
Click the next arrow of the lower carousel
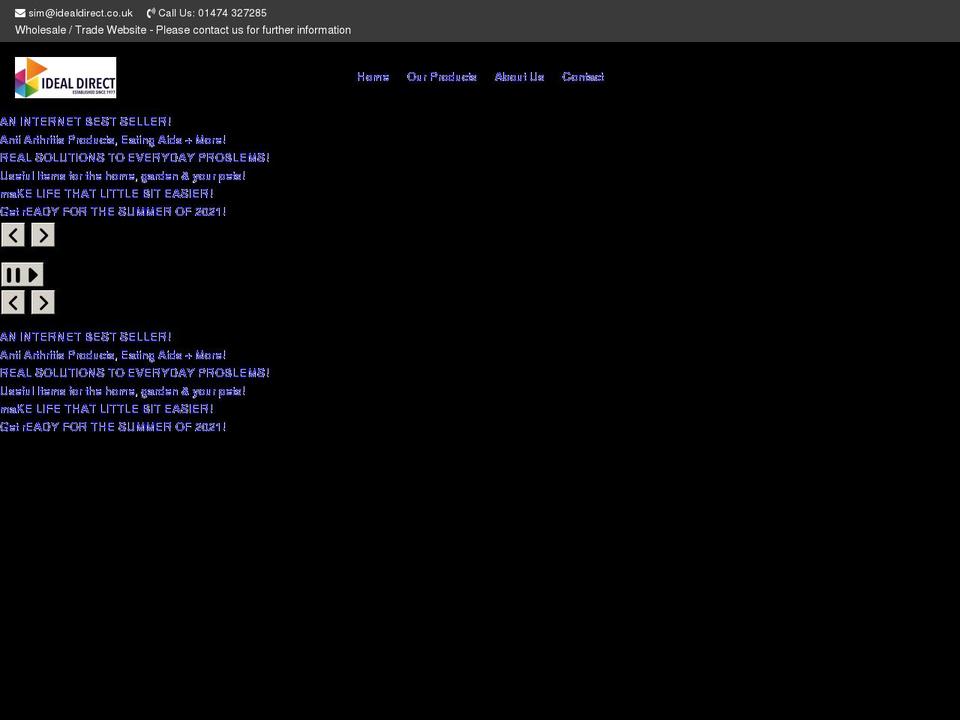pyautogui.click(x=42, y=301)
